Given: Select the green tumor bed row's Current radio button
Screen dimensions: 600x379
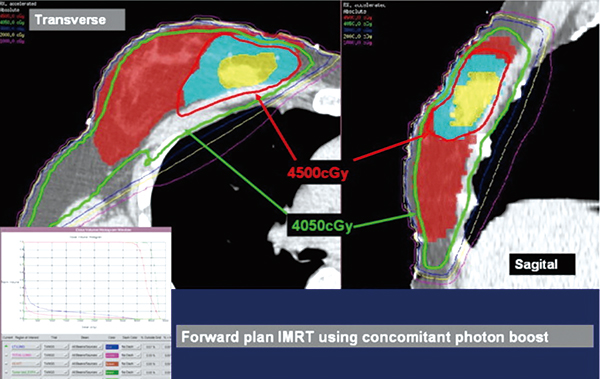Looking at the screenshot, I should [x=7, y=372].
